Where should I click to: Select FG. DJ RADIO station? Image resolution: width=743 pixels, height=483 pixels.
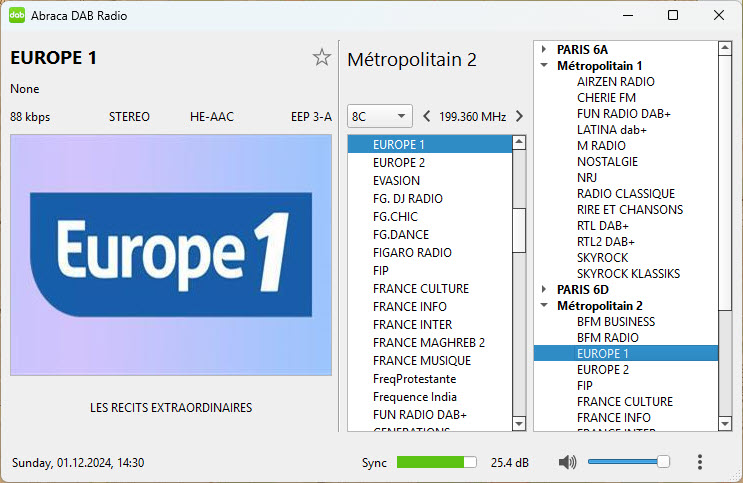pyautogui.click(x=430, y=199)
